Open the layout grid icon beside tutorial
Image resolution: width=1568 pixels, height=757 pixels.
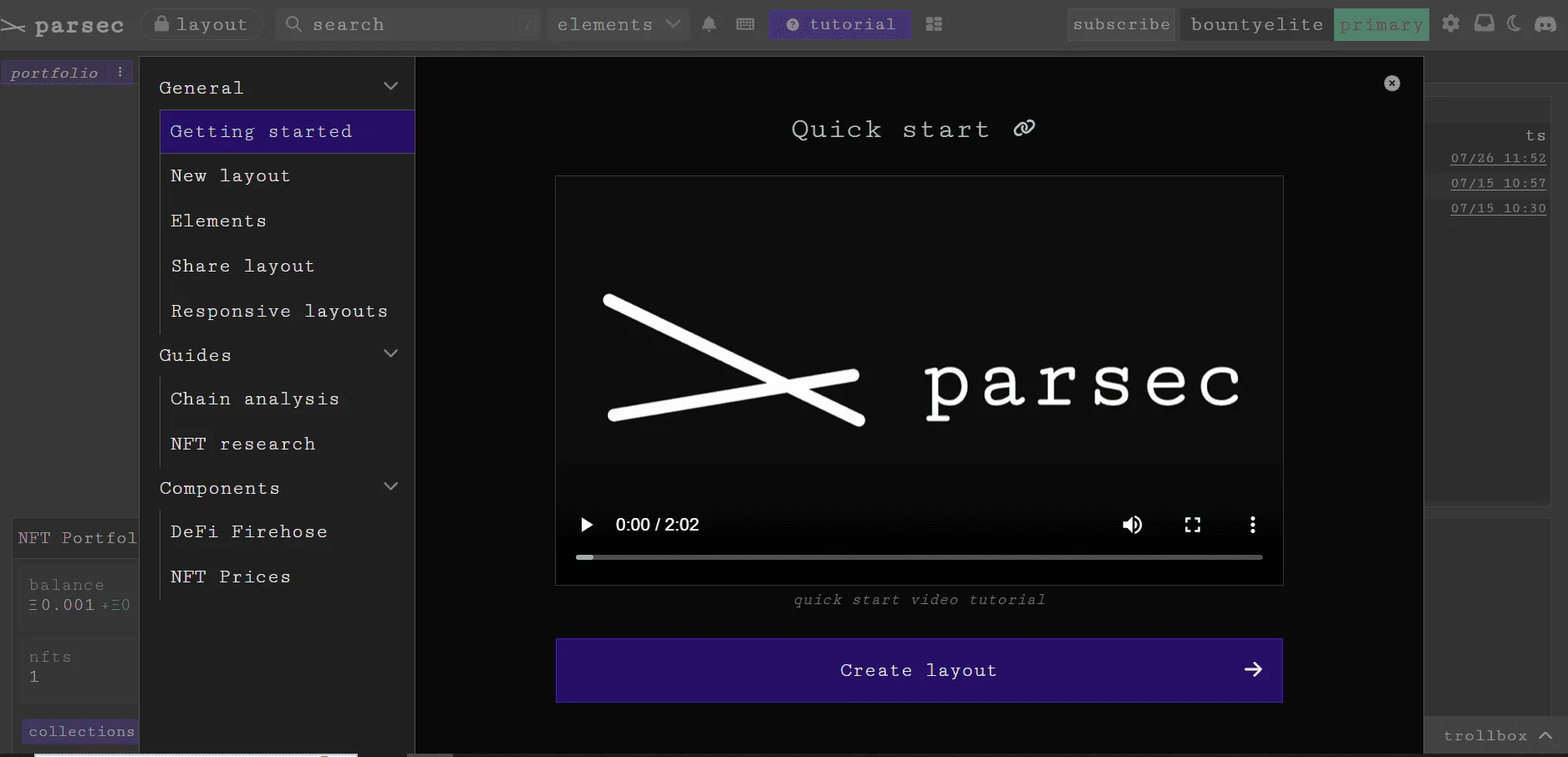pos(934,24)
